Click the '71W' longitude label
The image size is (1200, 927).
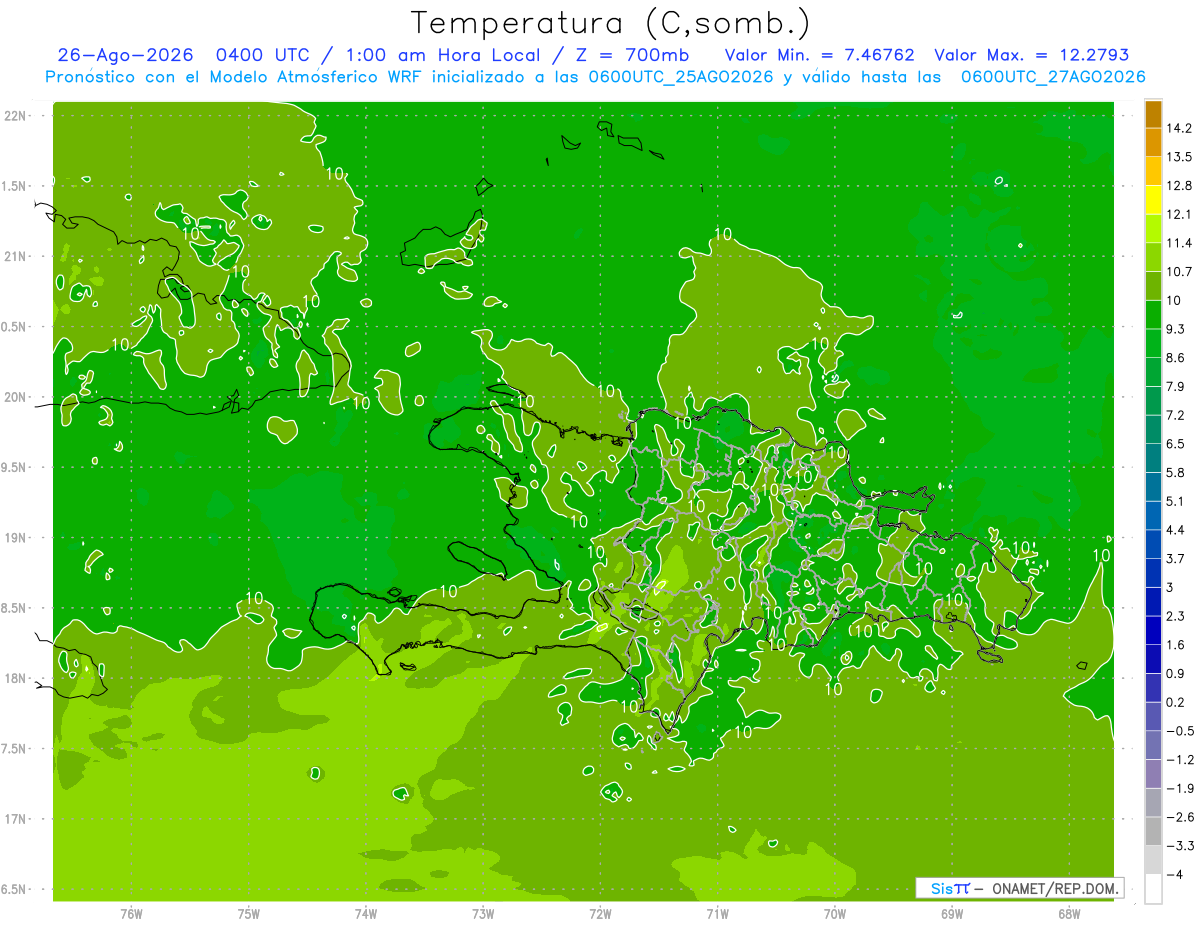(x=717, y=914)
